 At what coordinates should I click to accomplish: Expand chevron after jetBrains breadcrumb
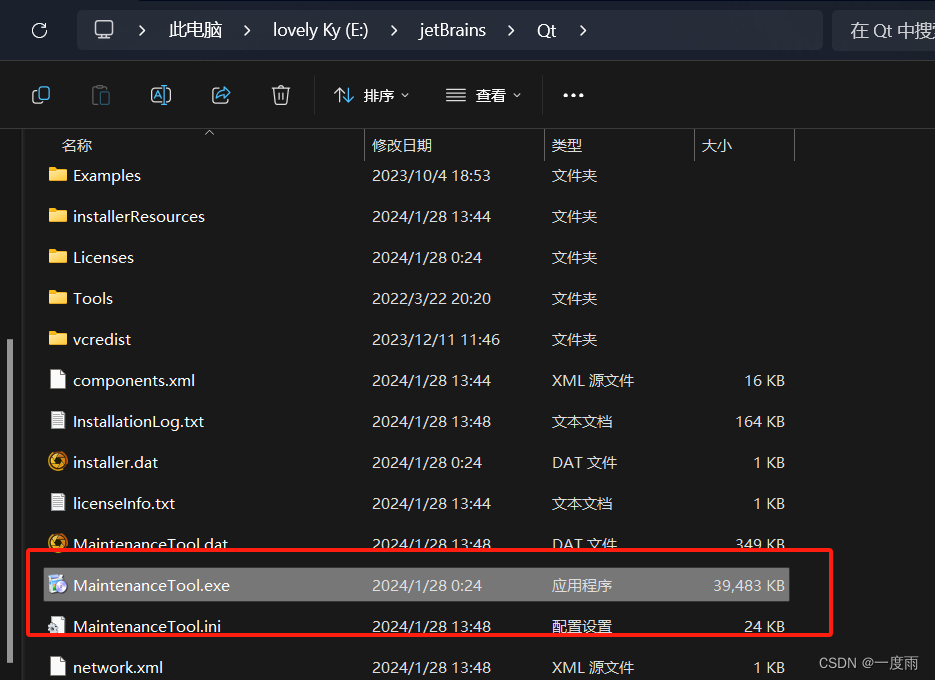pyautogui.click(x=511, y=30)
